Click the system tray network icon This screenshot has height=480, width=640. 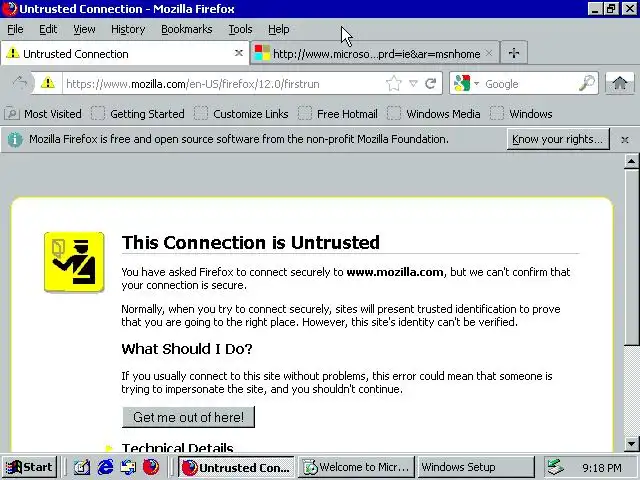pyautogui.click(x=556, y=467)
